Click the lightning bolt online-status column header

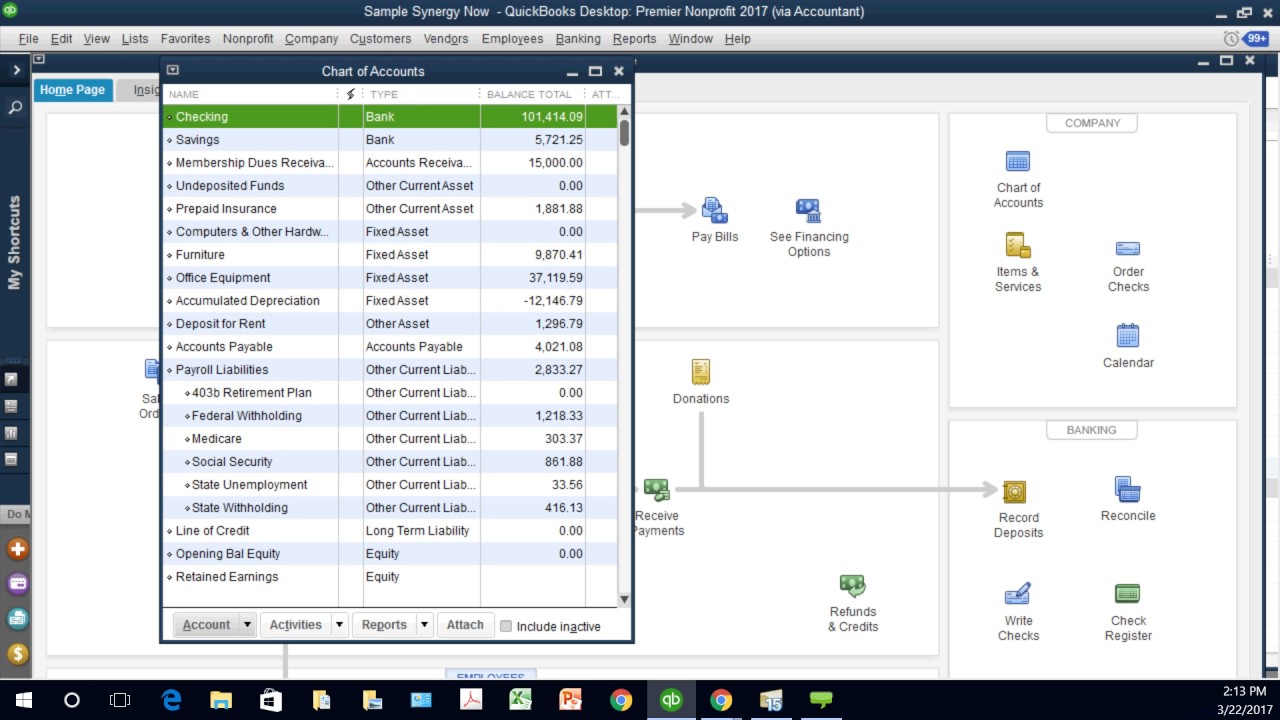tap(350, 94)
